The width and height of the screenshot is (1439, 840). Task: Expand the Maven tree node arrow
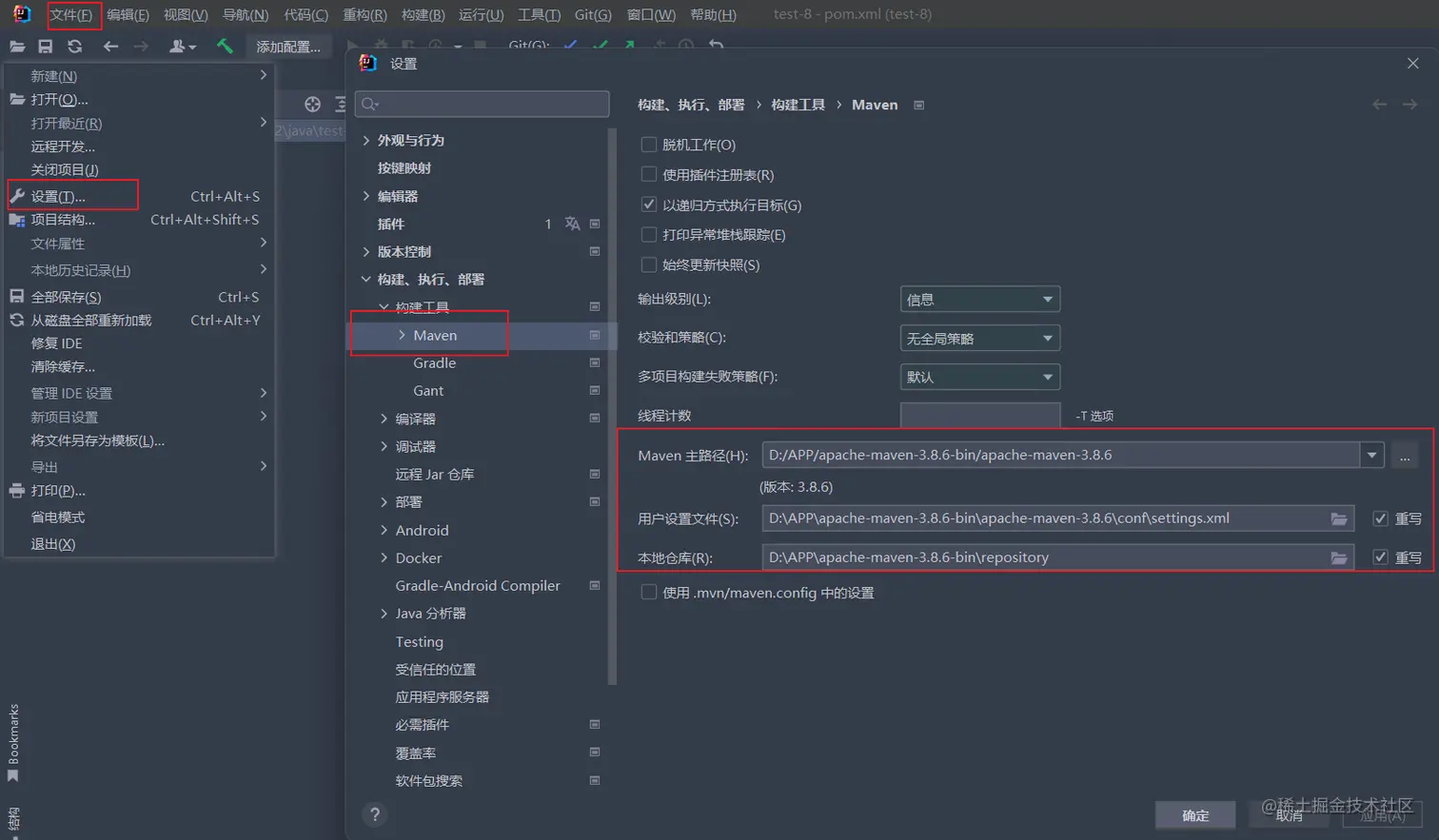(x=402, y=335)
